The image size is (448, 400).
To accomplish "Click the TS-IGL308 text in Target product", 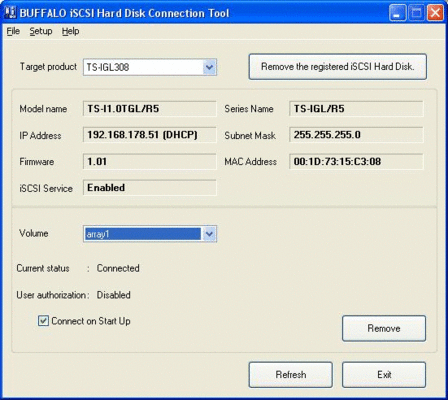I will [108, 67].
